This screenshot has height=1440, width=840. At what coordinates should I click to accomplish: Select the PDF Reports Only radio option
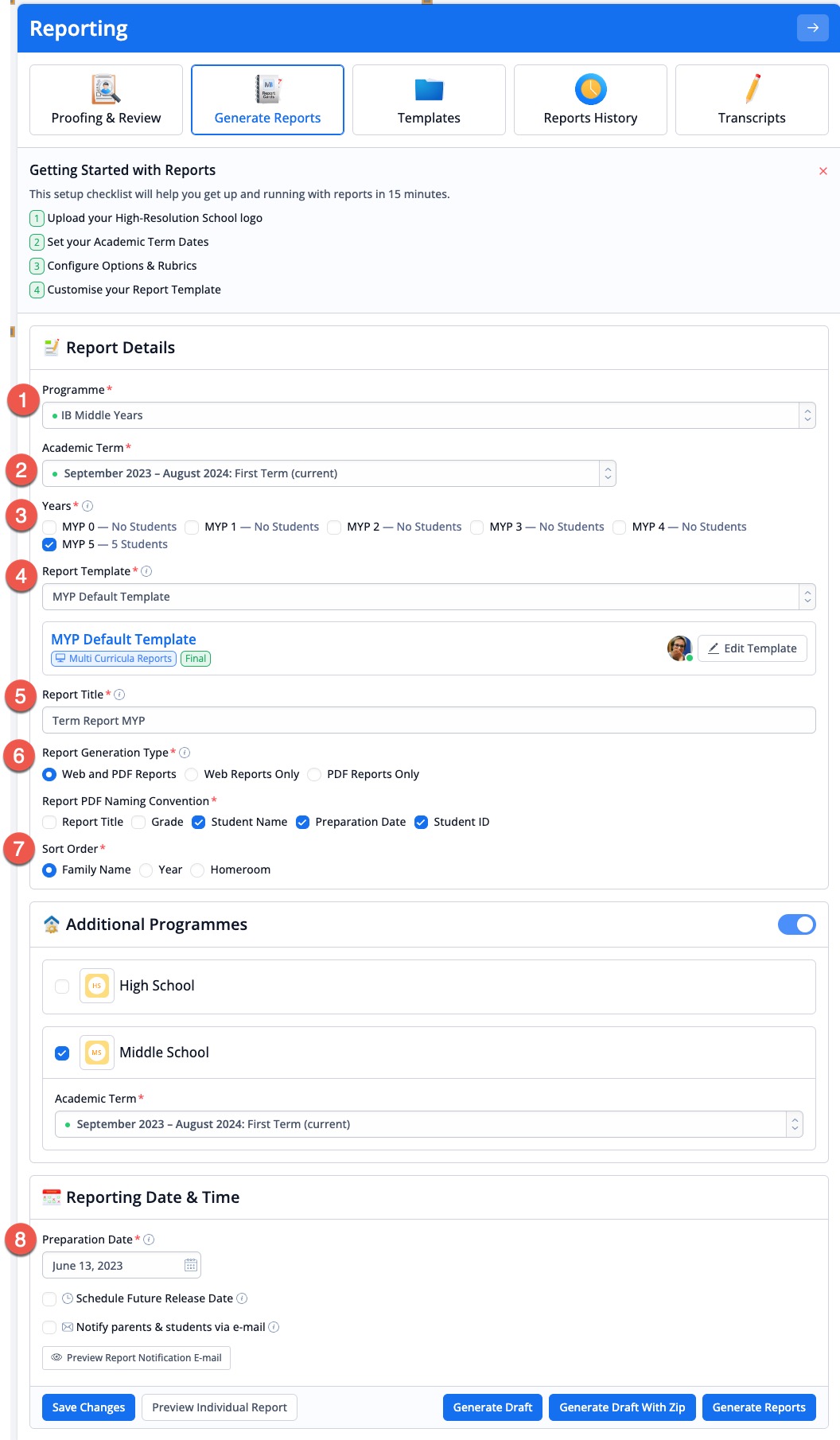tap(314, 774)
